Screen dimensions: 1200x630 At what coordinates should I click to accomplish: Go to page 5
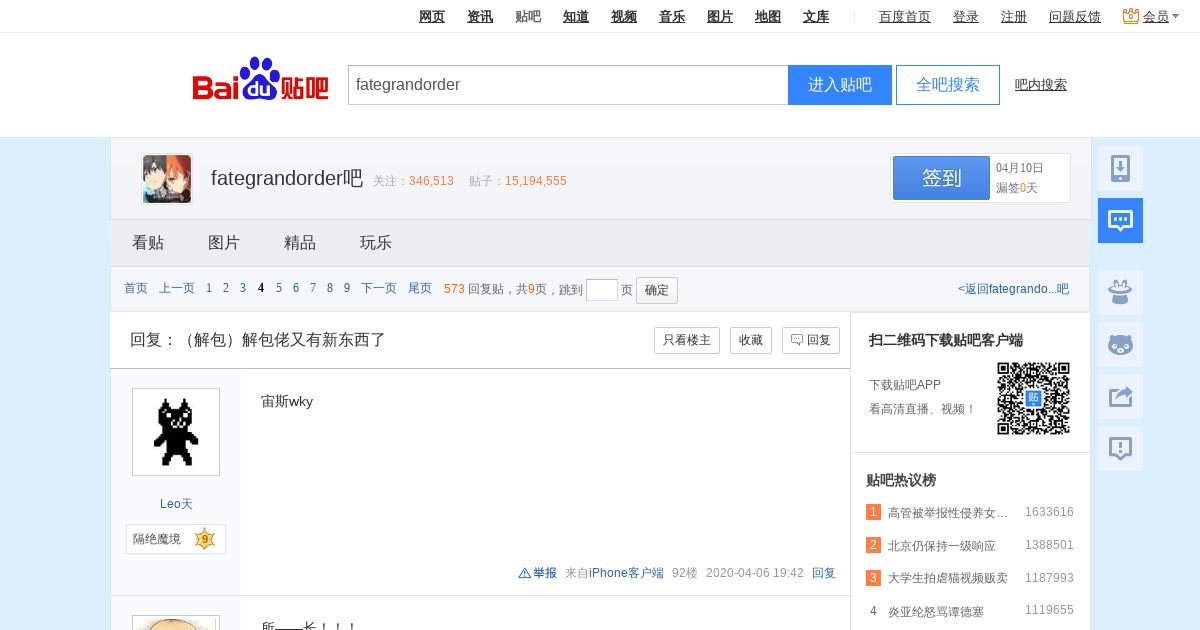coord(279,289)
